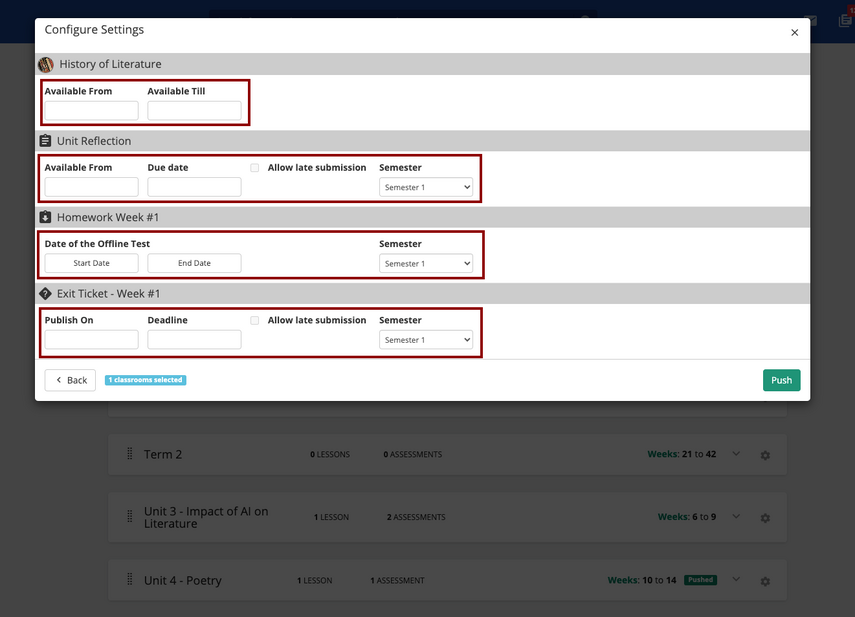Image resolution: width=855 pixels, height=617 pixels.
Task: Close the Configure Settings dialog
Action: click(795, 33)
